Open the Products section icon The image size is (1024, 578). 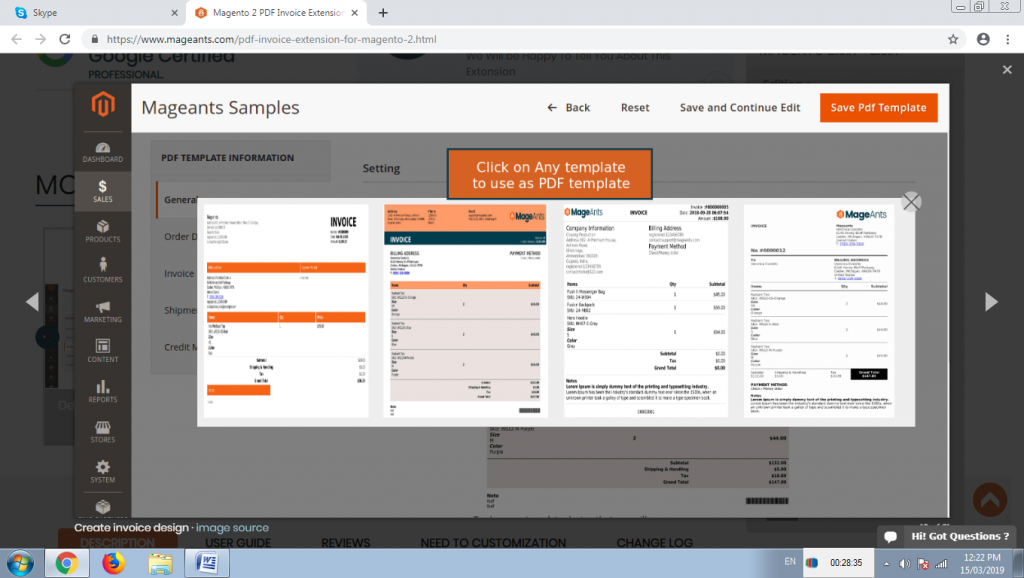point(102,228)
